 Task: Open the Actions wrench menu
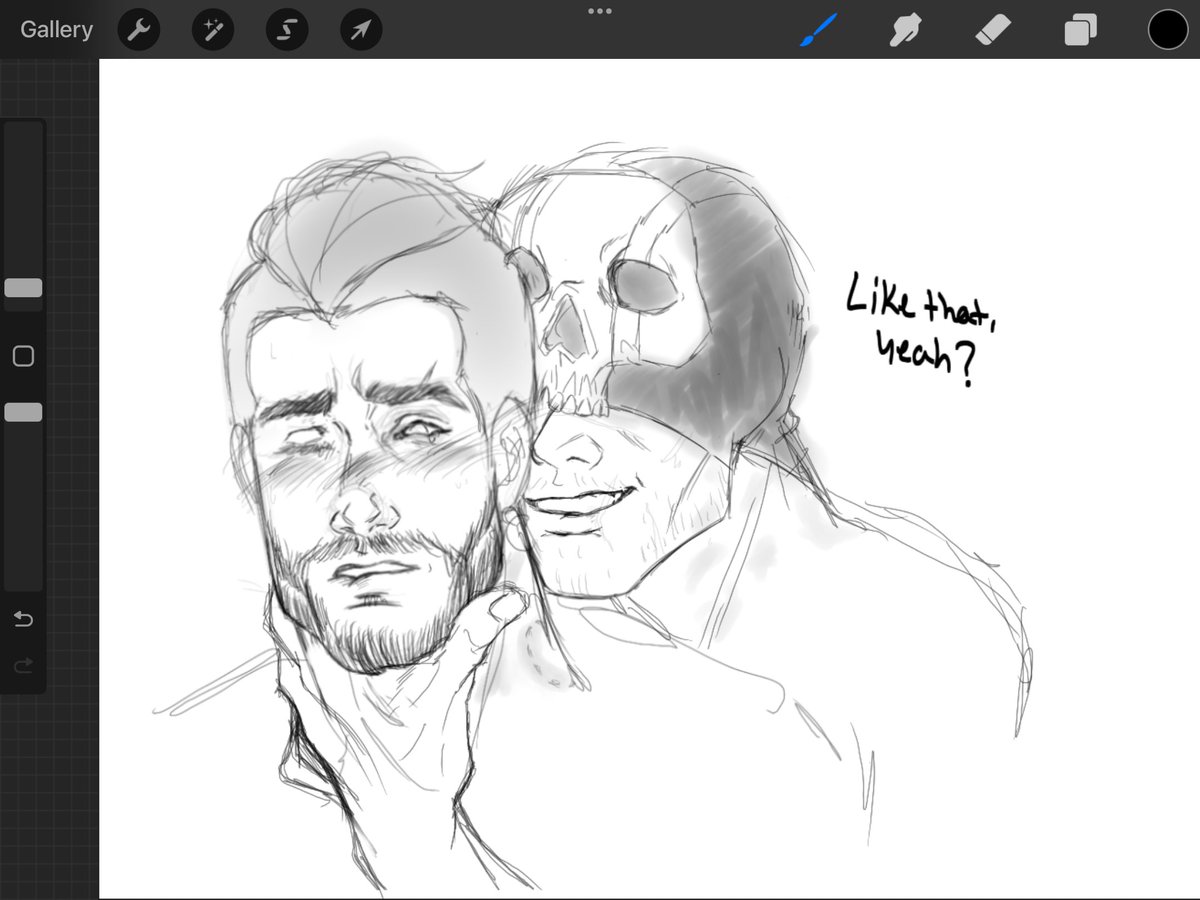[x=139, y=30]
